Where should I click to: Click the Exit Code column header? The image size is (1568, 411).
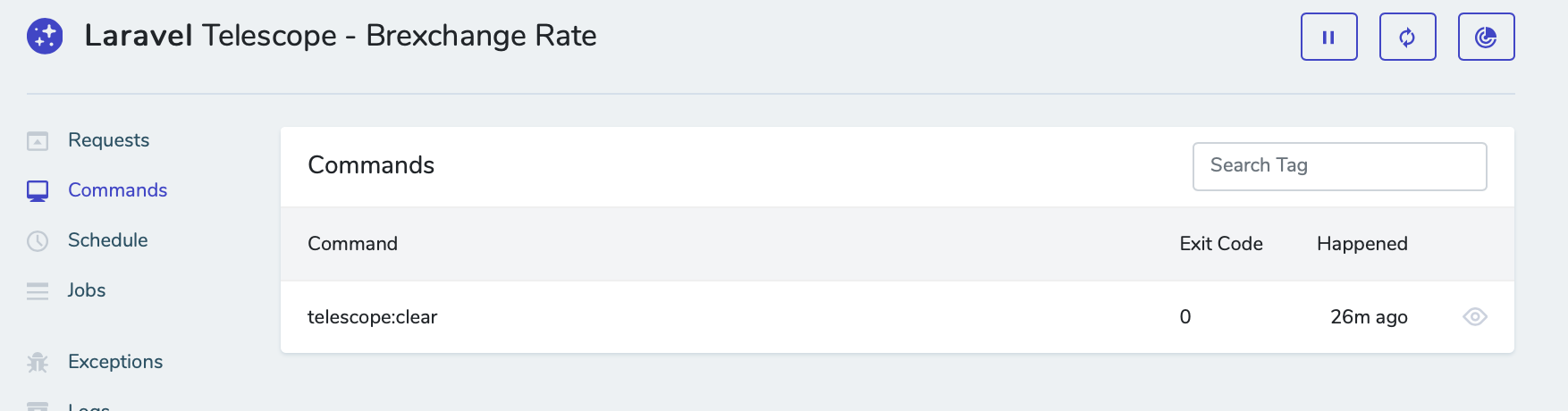click(x=1220, y=244)
